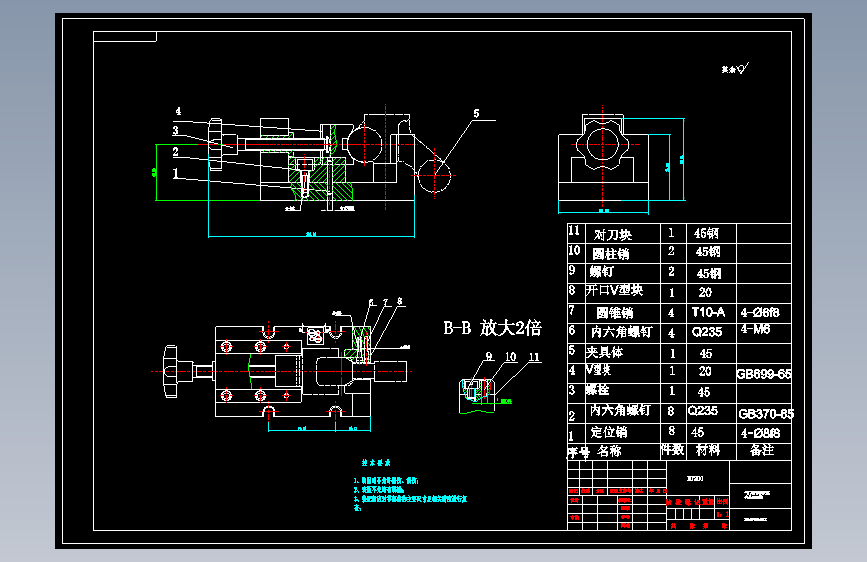Click the '件数' column header

[672, 450]
